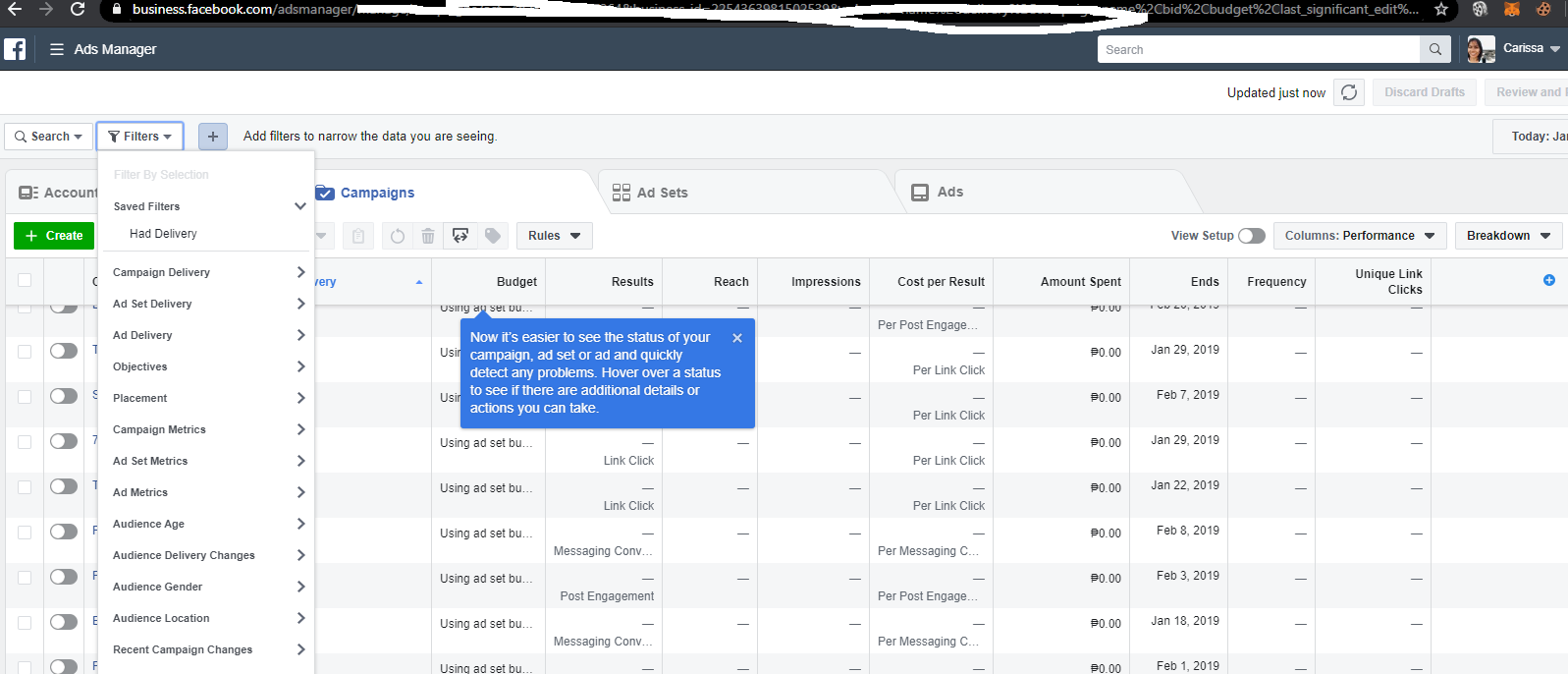Click the refresh icon next to Updated just now
The width and height of the screenshot is (1568, 674).
click(1349, 92)
